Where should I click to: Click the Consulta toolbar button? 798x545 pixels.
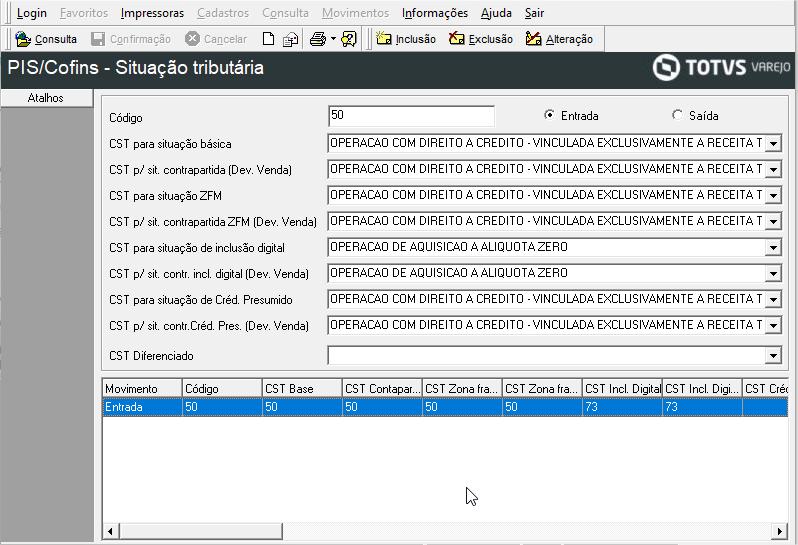click(46, 39)
